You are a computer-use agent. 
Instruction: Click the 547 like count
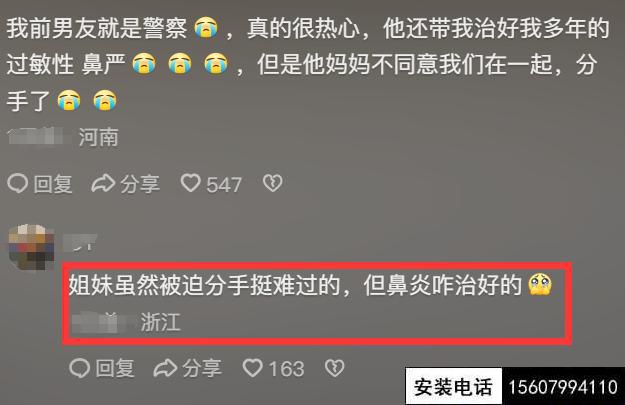coord(224,185)
